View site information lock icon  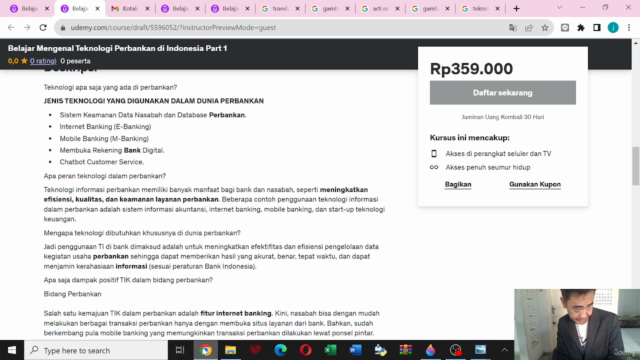click(x=62, y=28)
